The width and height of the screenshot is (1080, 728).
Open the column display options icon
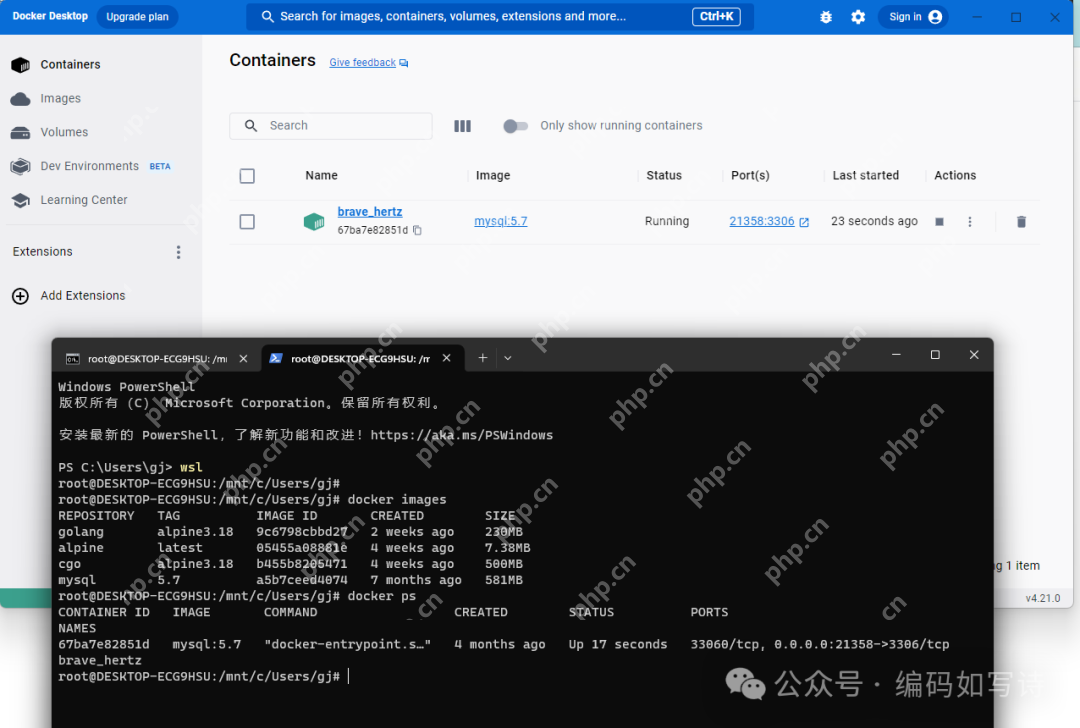pyautogui.click(x=463, y=126)
